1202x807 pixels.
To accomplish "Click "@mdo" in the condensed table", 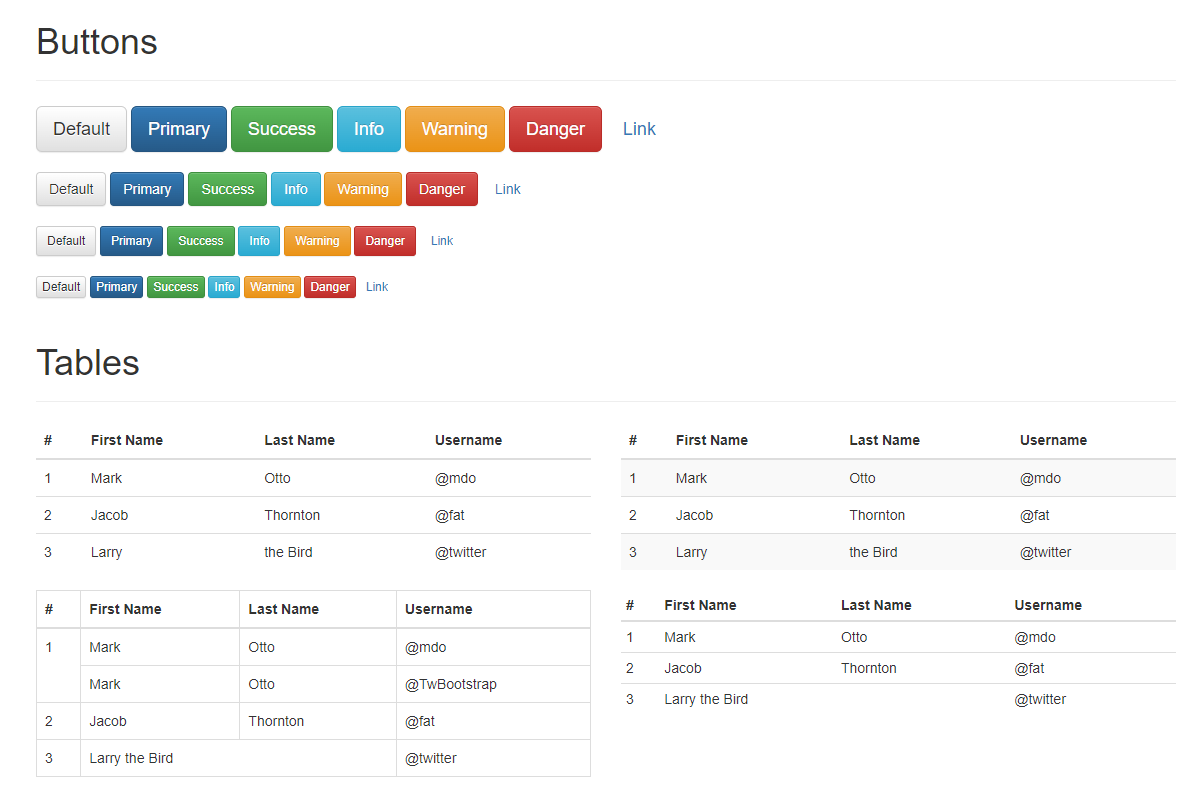I will pyautogui.click(x=1035, y=637).
